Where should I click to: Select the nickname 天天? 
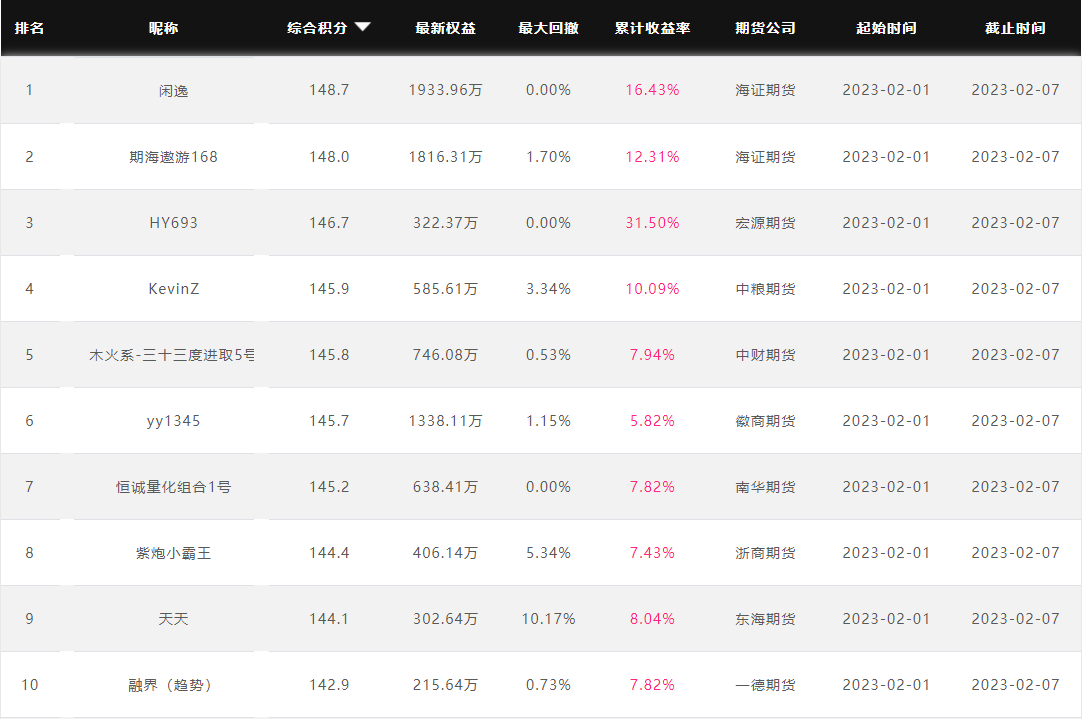coord(173,619)
